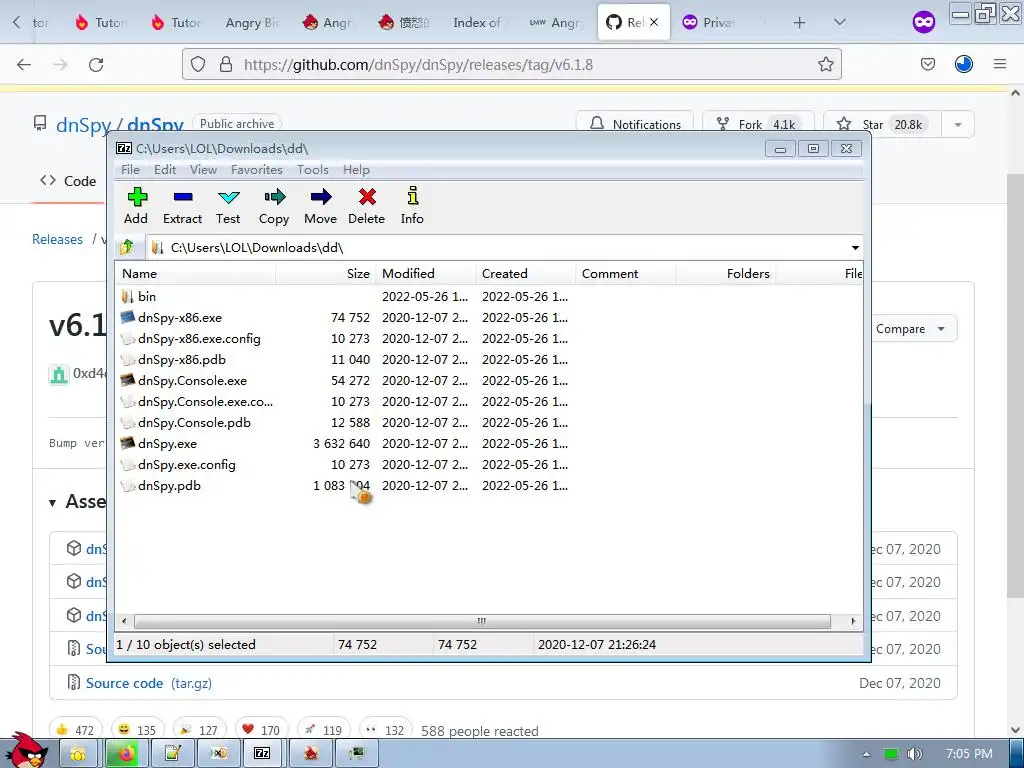Switch to the Private browsing tab

pos(709,22)
